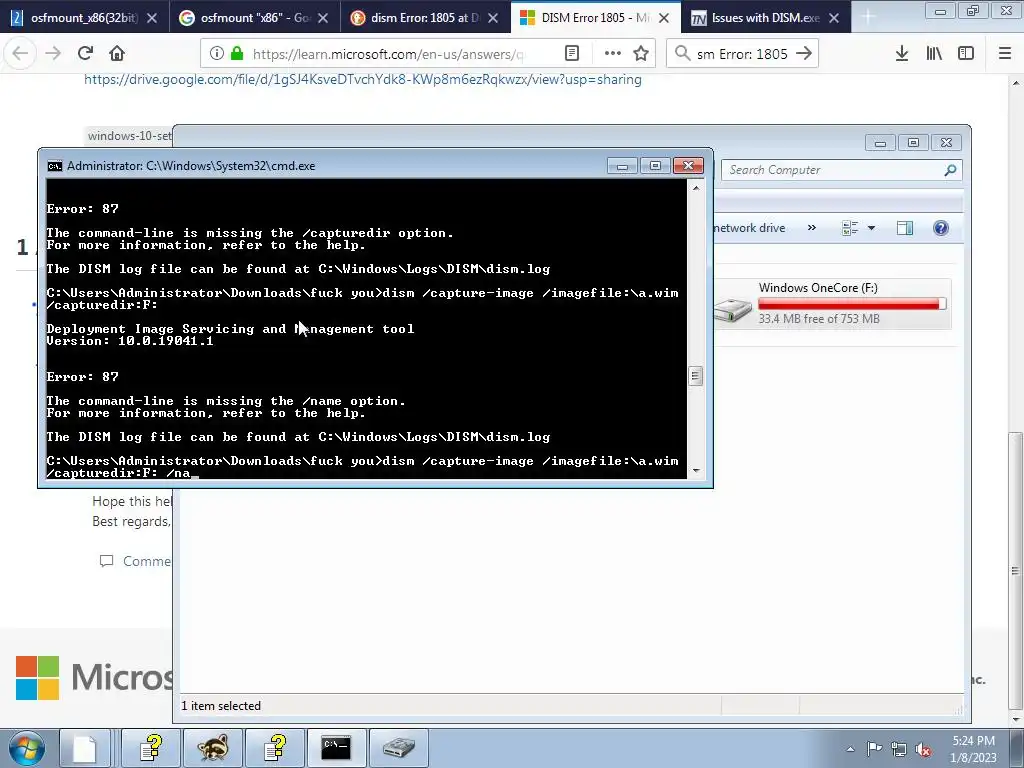
Task: Open the Firefox hamburger menu
Action: tap(1005, 54)
